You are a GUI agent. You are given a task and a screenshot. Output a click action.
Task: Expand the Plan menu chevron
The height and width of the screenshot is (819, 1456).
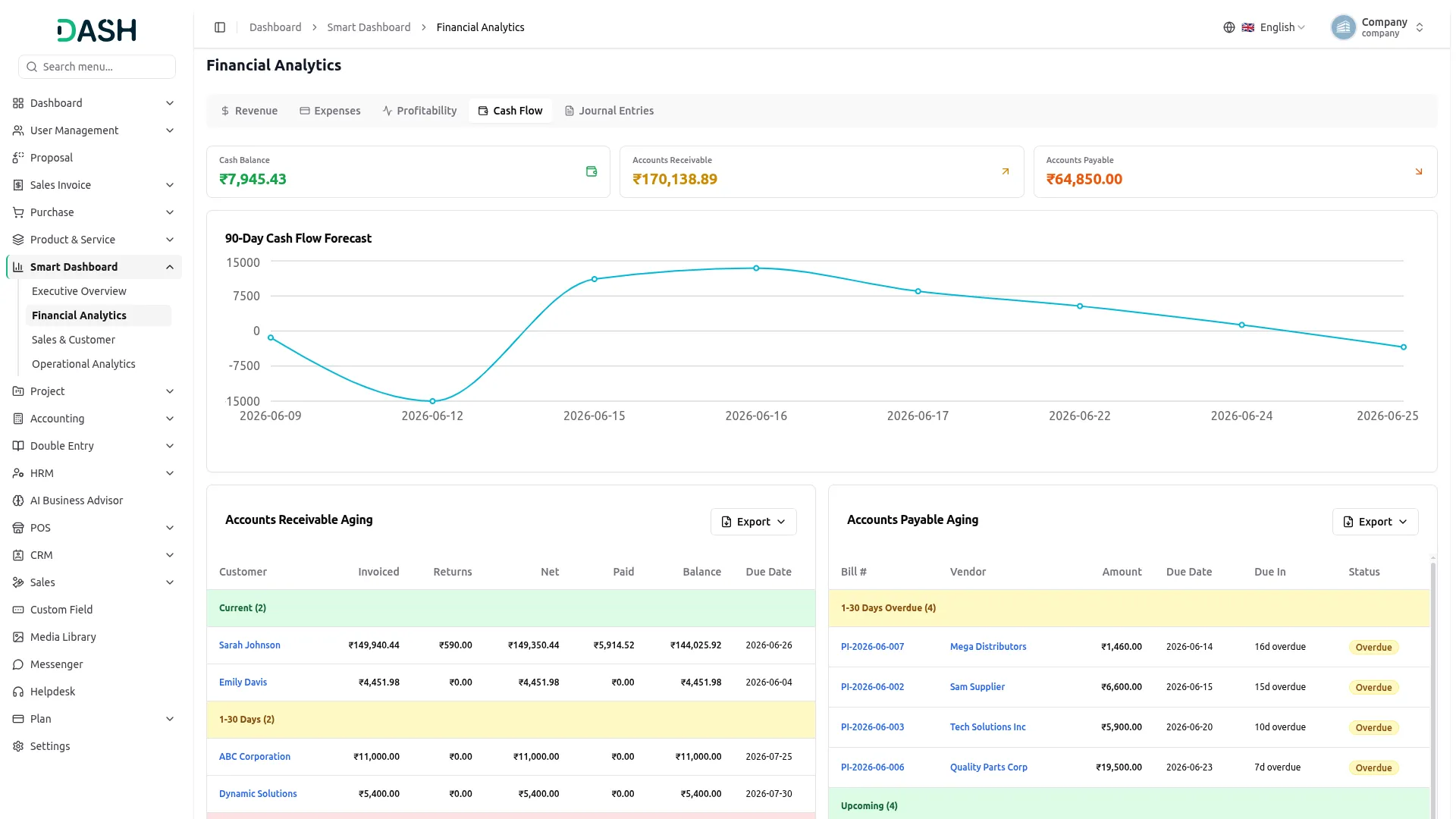coord(170,719)
